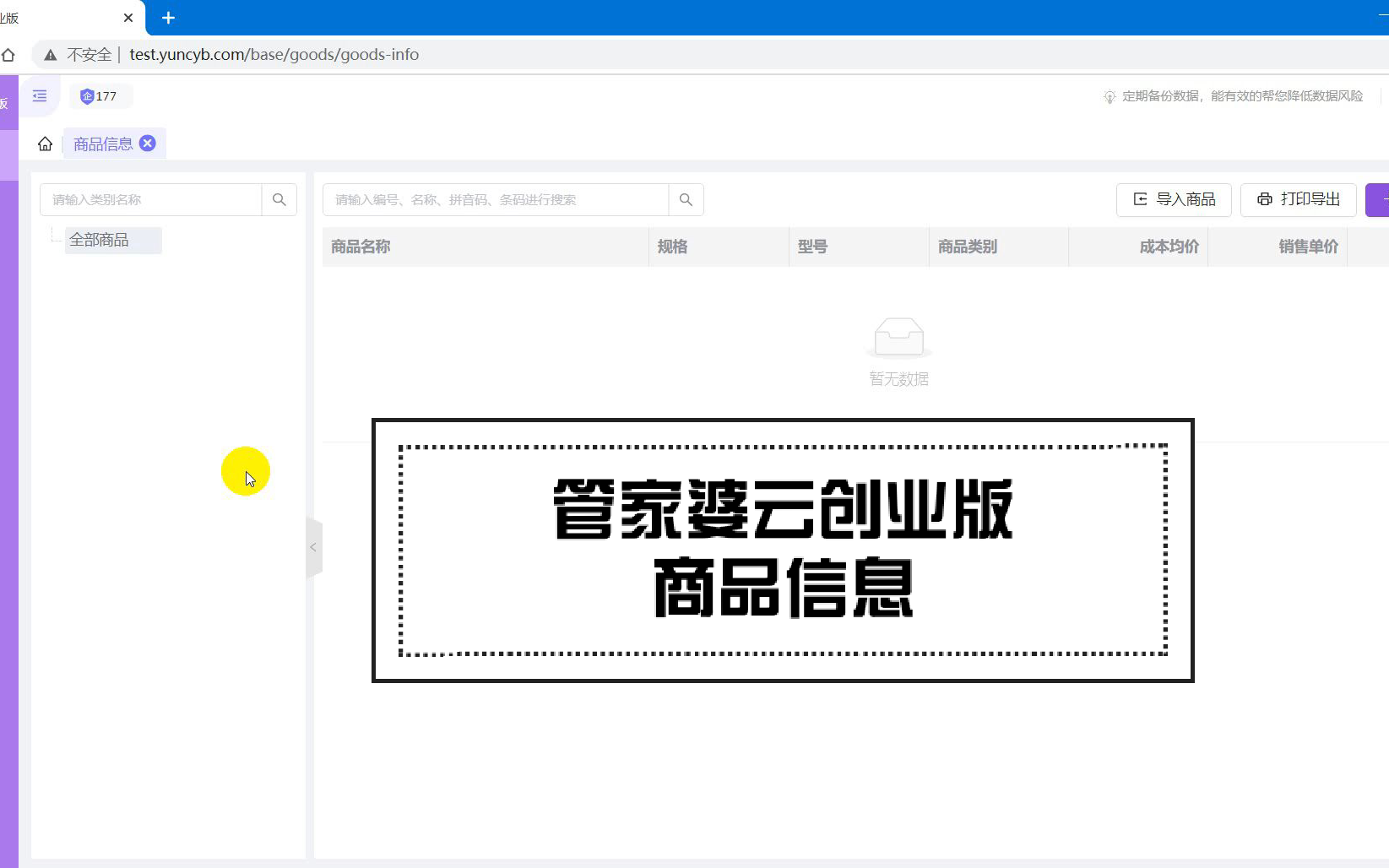Focus the category name search field
This screenshot has height=868, width=1389.
point(150,200)
